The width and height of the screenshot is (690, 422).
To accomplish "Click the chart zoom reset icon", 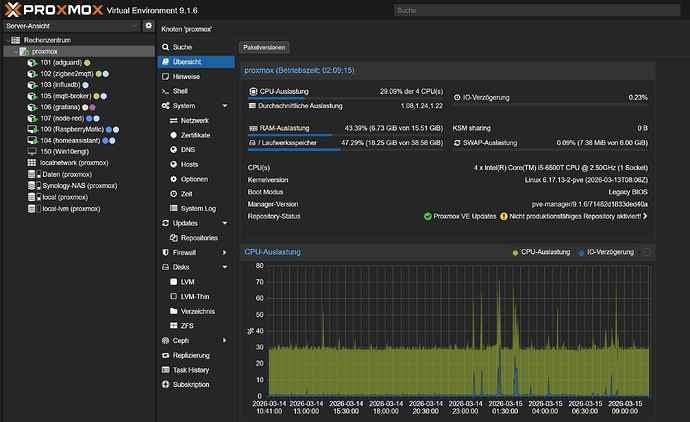I will coord(647,252).
